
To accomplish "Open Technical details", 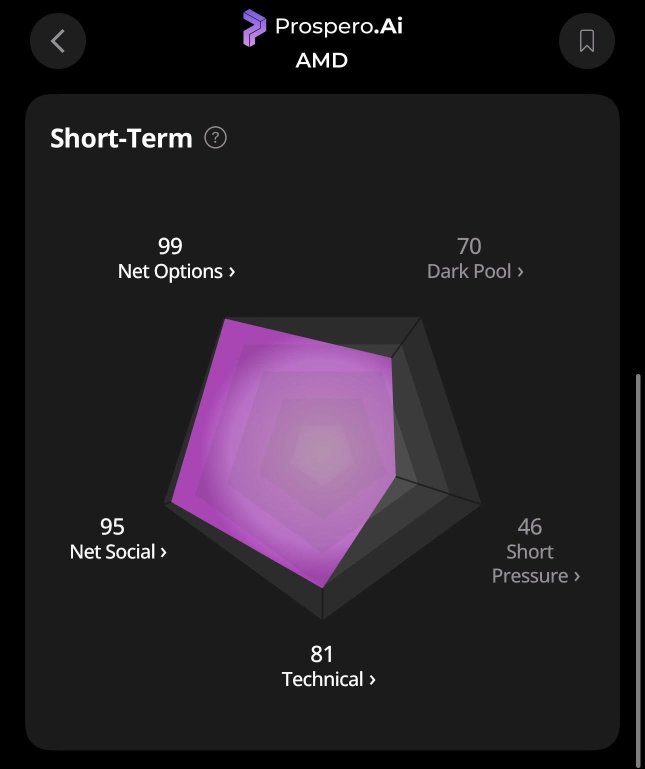I will click(x=328, y=679).
